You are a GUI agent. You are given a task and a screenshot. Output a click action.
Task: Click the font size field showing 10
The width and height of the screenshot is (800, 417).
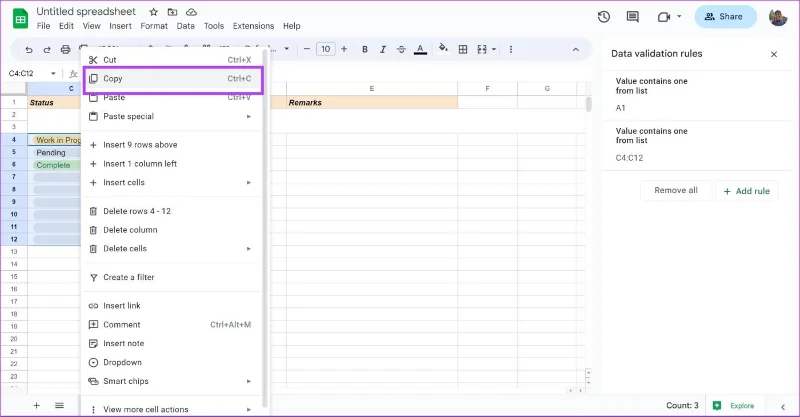coord(326,49)
